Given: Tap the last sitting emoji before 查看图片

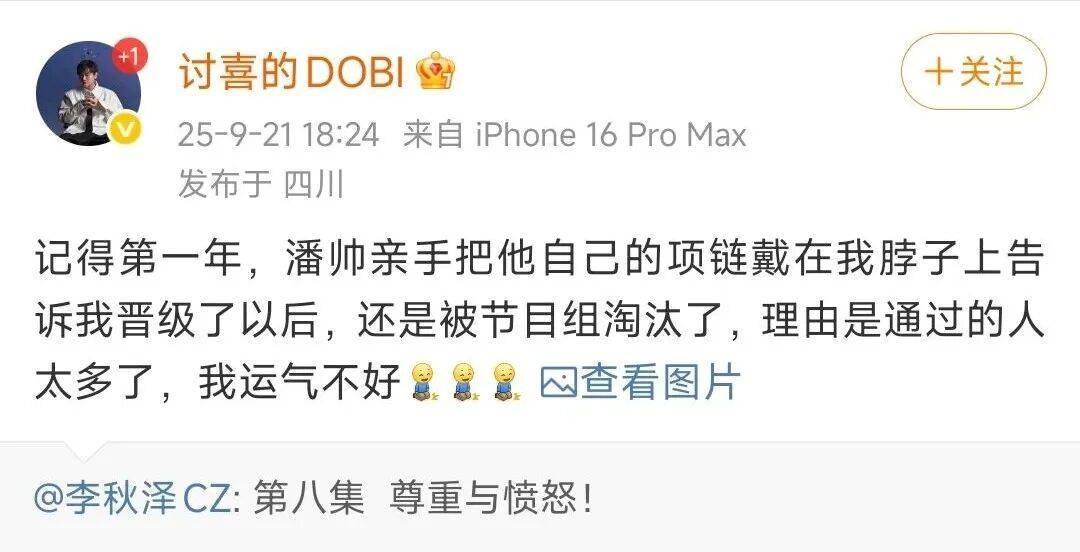Looking at the screenshot, I should pyautogui.click(x=507, y=382).
